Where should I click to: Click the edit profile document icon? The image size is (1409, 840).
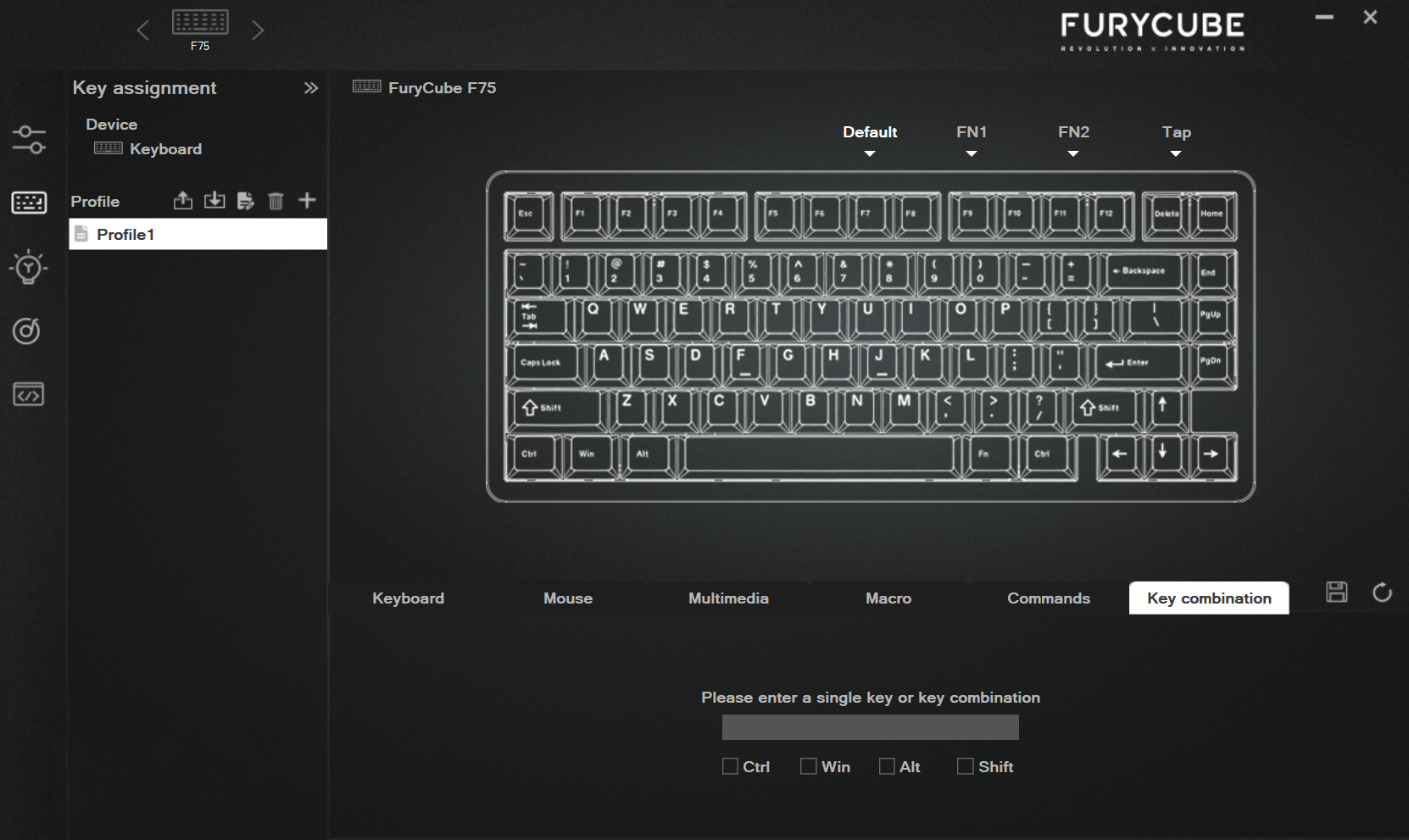[x=246, y=201]
